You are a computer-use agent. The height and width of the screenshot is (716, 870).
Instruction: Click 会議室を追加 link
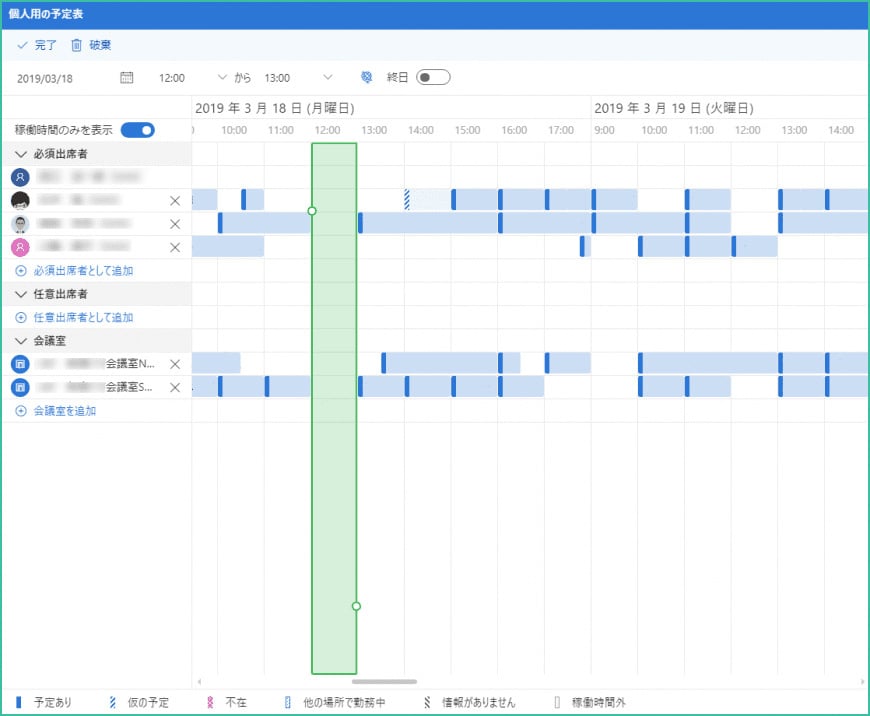(x=64, y=411)
